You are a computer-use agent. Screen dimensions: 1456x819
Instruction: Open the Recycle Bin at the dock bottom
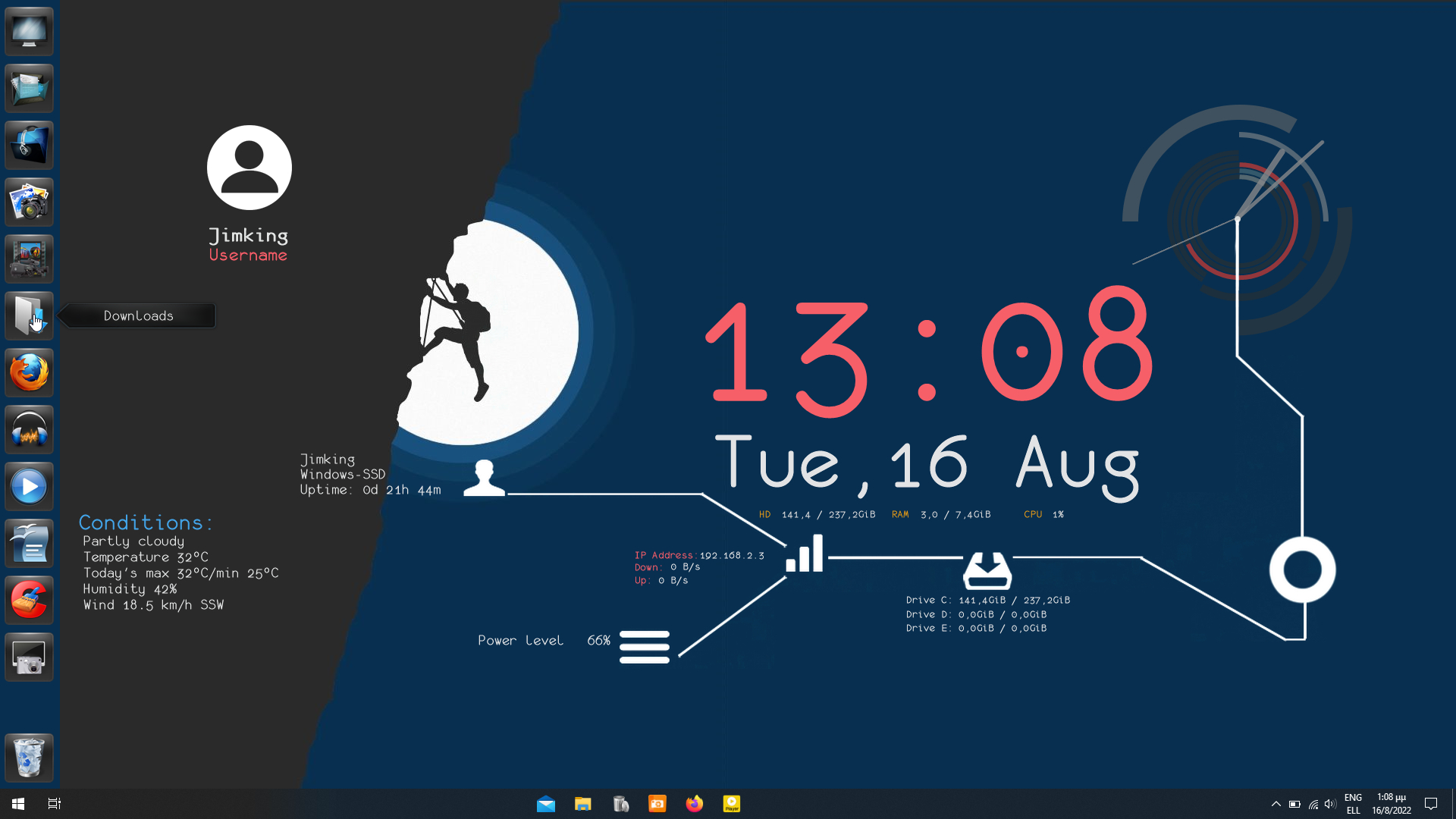[29, 757]
